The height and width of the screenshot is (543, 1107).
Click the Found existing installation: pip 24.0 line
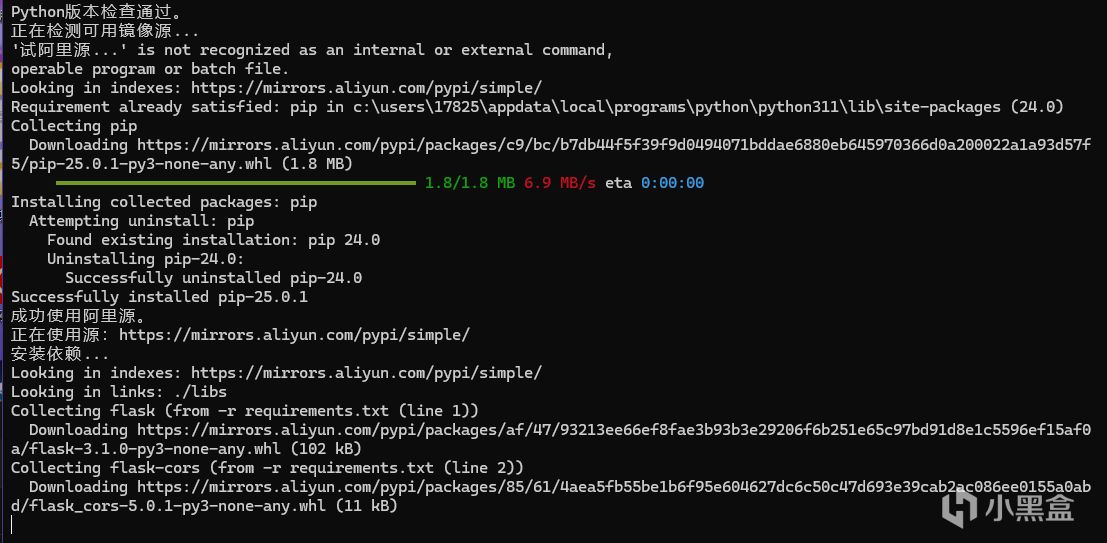[214, 240]
